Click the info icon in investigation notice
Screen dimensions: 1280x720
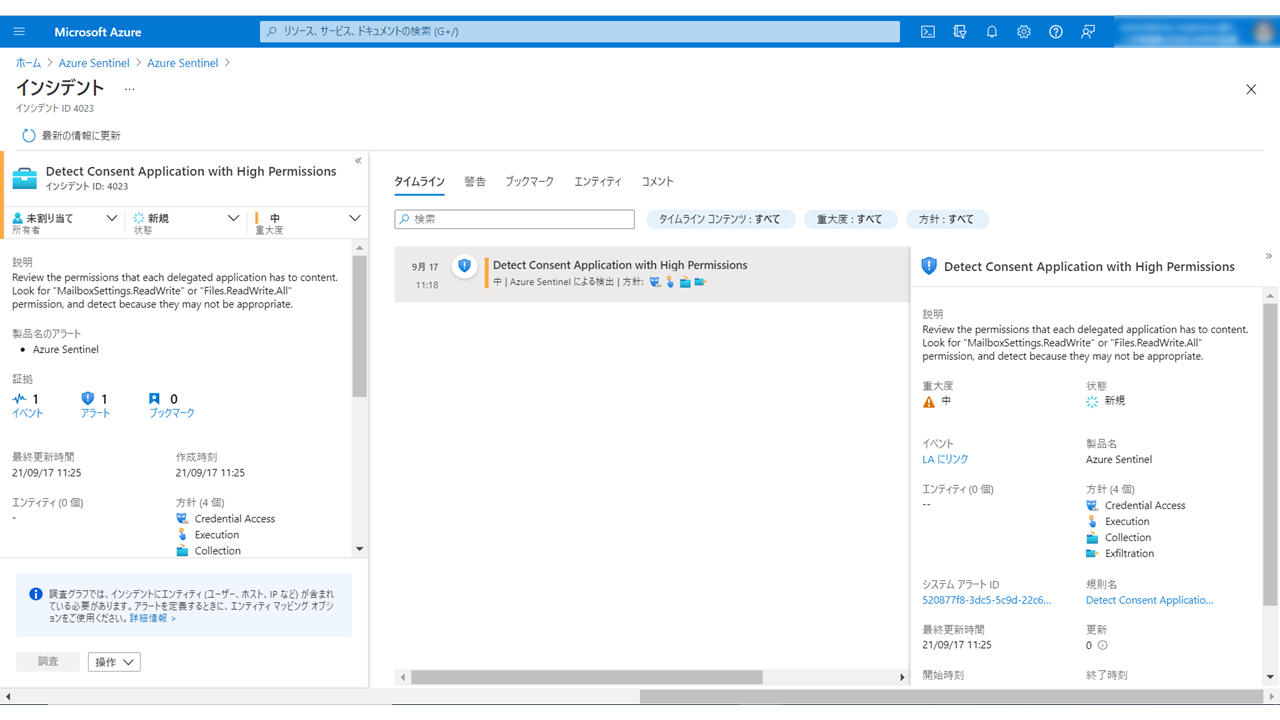point(36,594)
